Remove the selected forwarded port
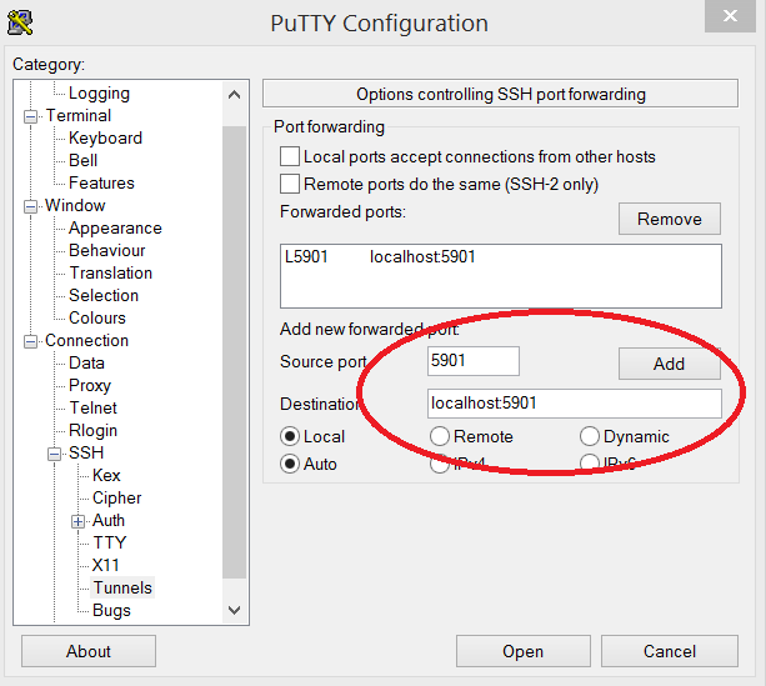 [669, 219]
